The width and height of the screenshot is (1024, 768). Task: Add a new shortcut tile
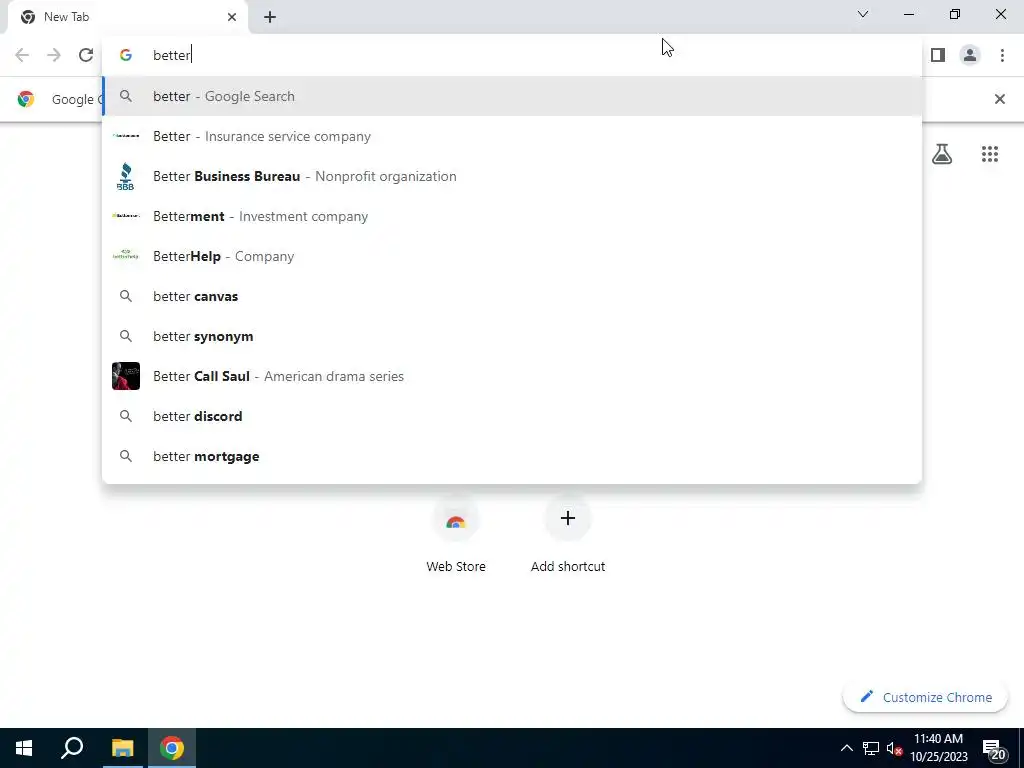tap(568, 536)
